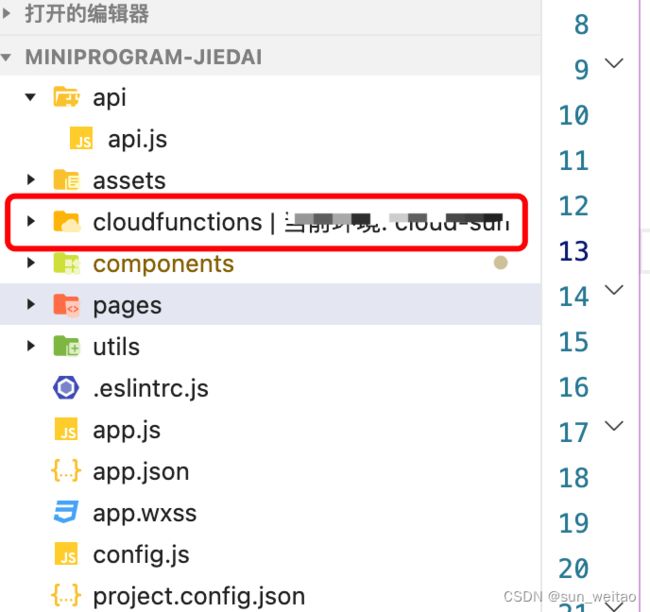Click the assets folder icon
The width and height of the screenshot is (650, 612).
66,180
